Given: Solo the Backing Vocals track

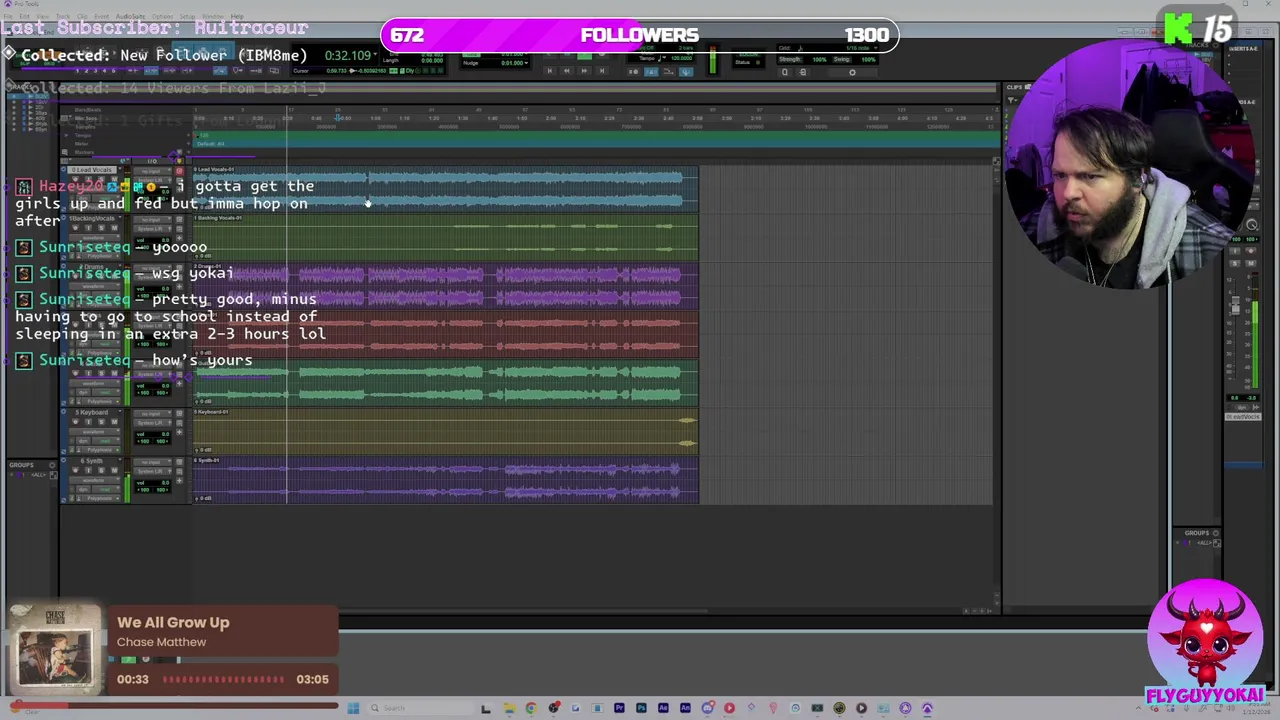Looking at the screenshot, I should coord(101,227).
